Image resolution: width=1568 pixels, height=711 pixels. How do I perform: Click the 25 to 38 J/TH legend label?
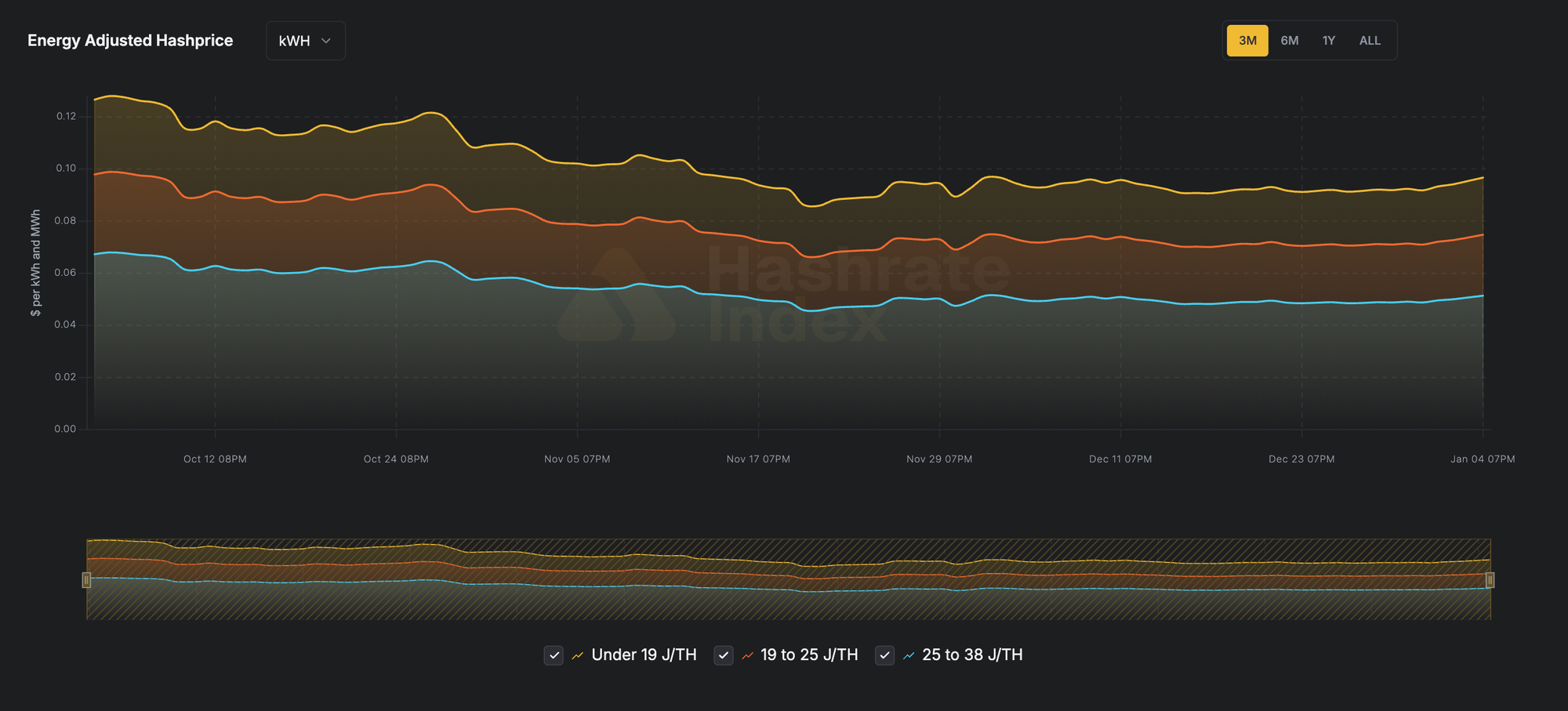click(972, 655)
